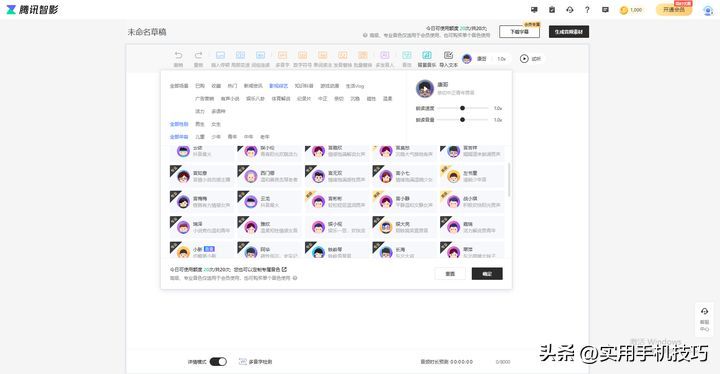Toggle the detail mode (详情模式) switch
This screenshot has width=720, height=374.
pyautogui.click(x=218, y=362)
